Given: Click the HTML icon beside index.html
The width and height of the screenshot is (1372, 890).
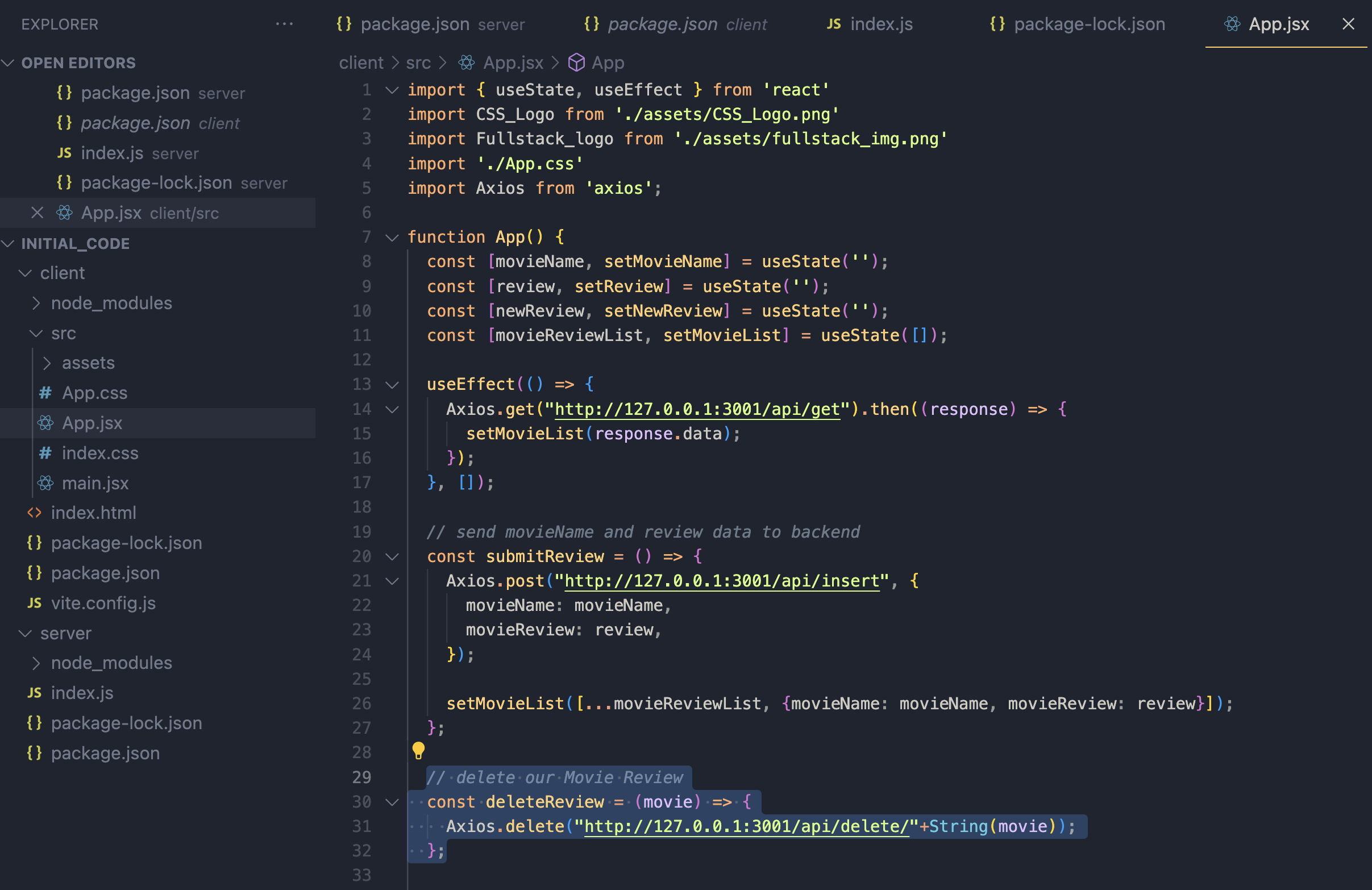Looking at the screenshot, I should pyautogui.click(x=35, y=513).
